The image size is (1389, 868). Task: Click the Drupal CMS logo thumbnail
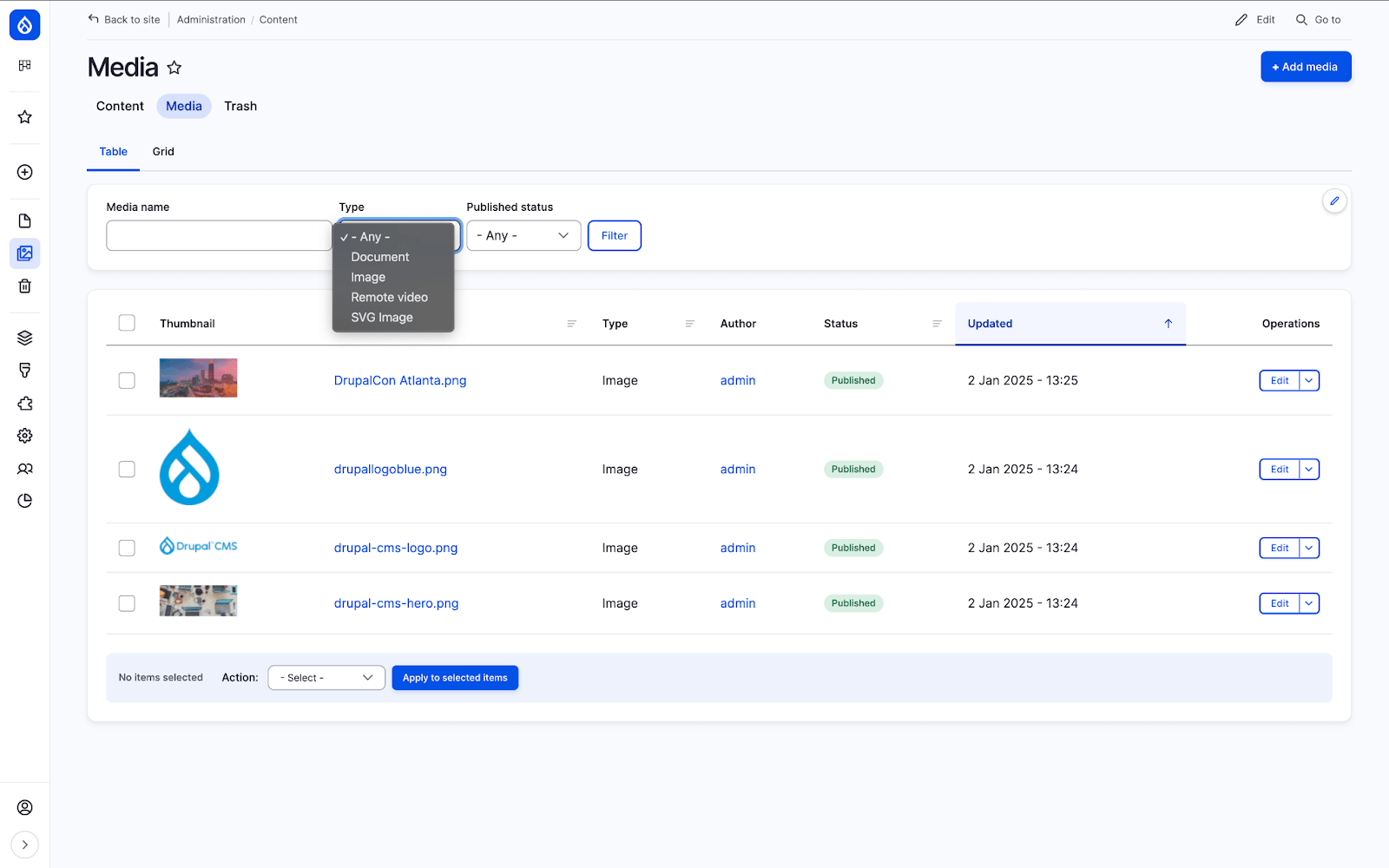[198, 546]
